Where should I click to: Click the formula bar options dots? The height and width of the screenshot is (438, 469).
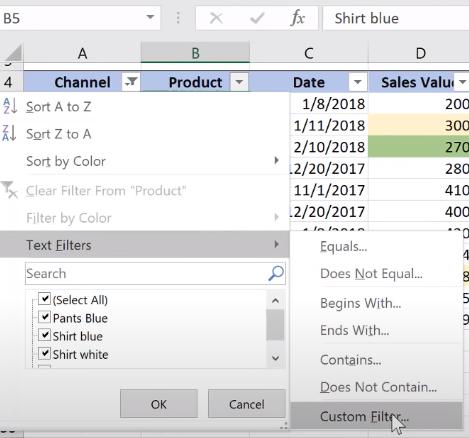tap(178, 18)
